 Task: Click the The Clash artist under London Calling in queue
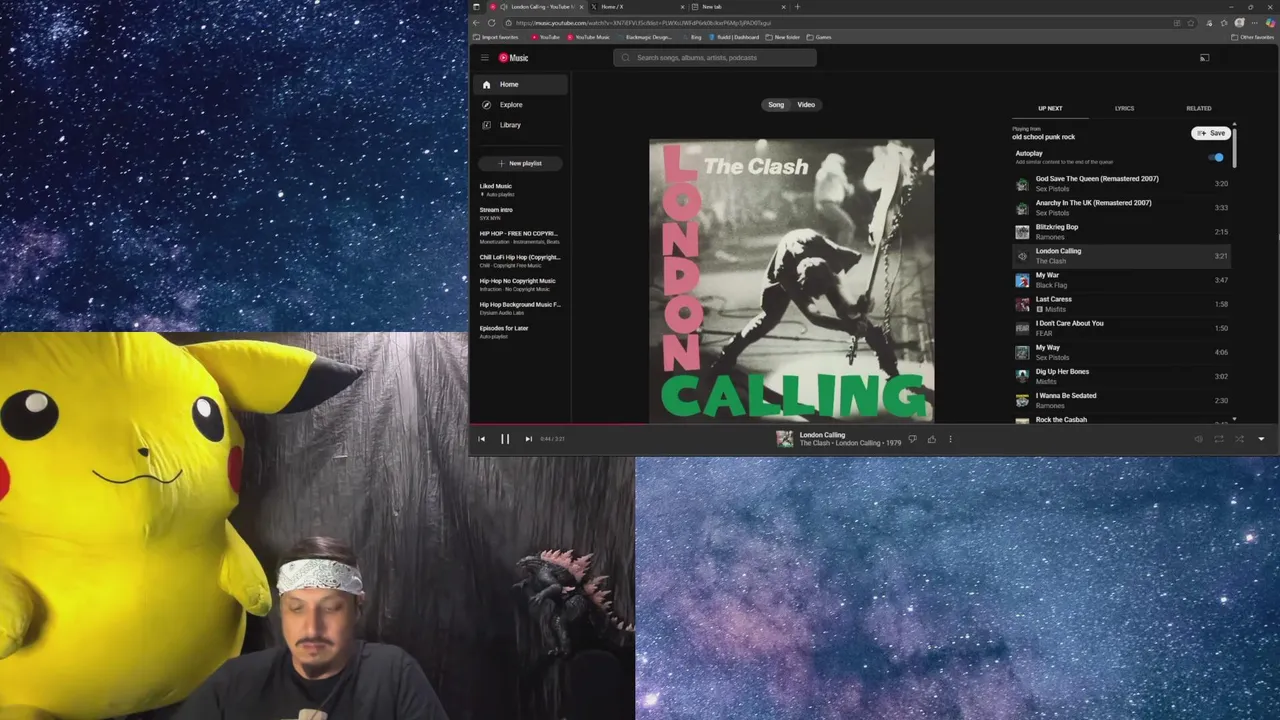[x=1051, y=261]
